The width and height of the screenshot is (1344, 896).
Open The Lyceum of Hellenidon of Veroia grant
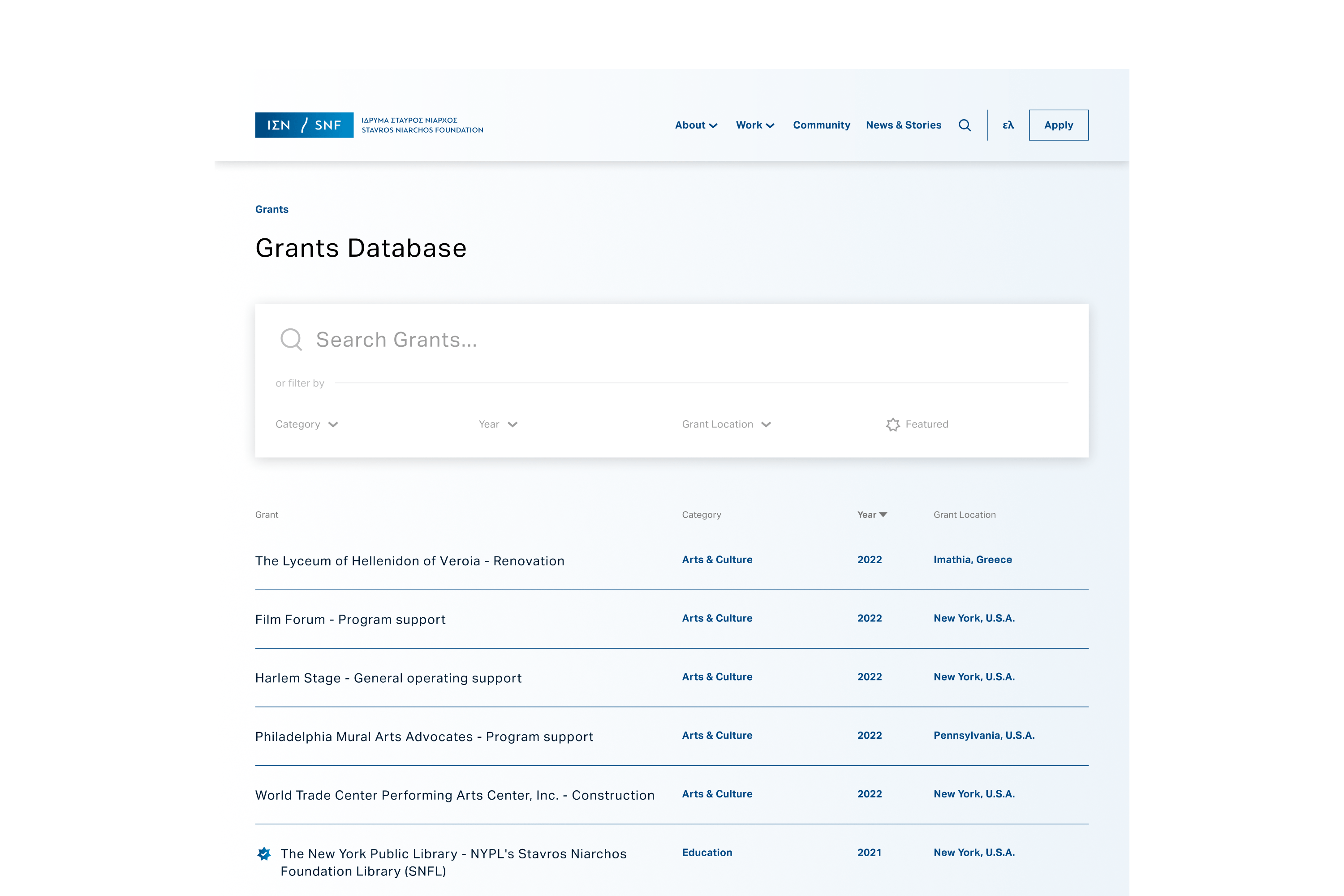click(x=410, y=561)
